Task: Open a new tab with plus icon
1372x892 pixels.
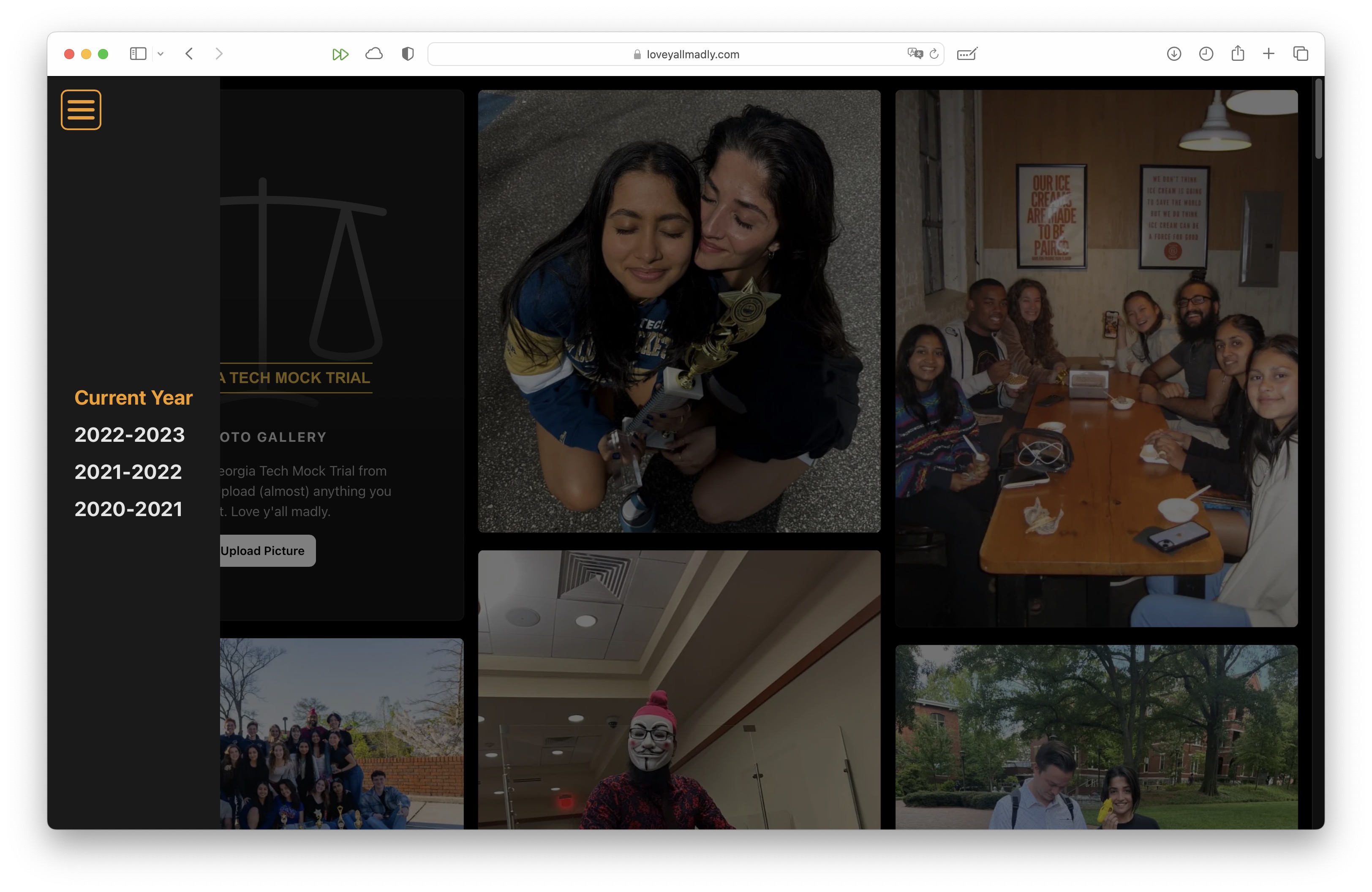Action: 1269,54
